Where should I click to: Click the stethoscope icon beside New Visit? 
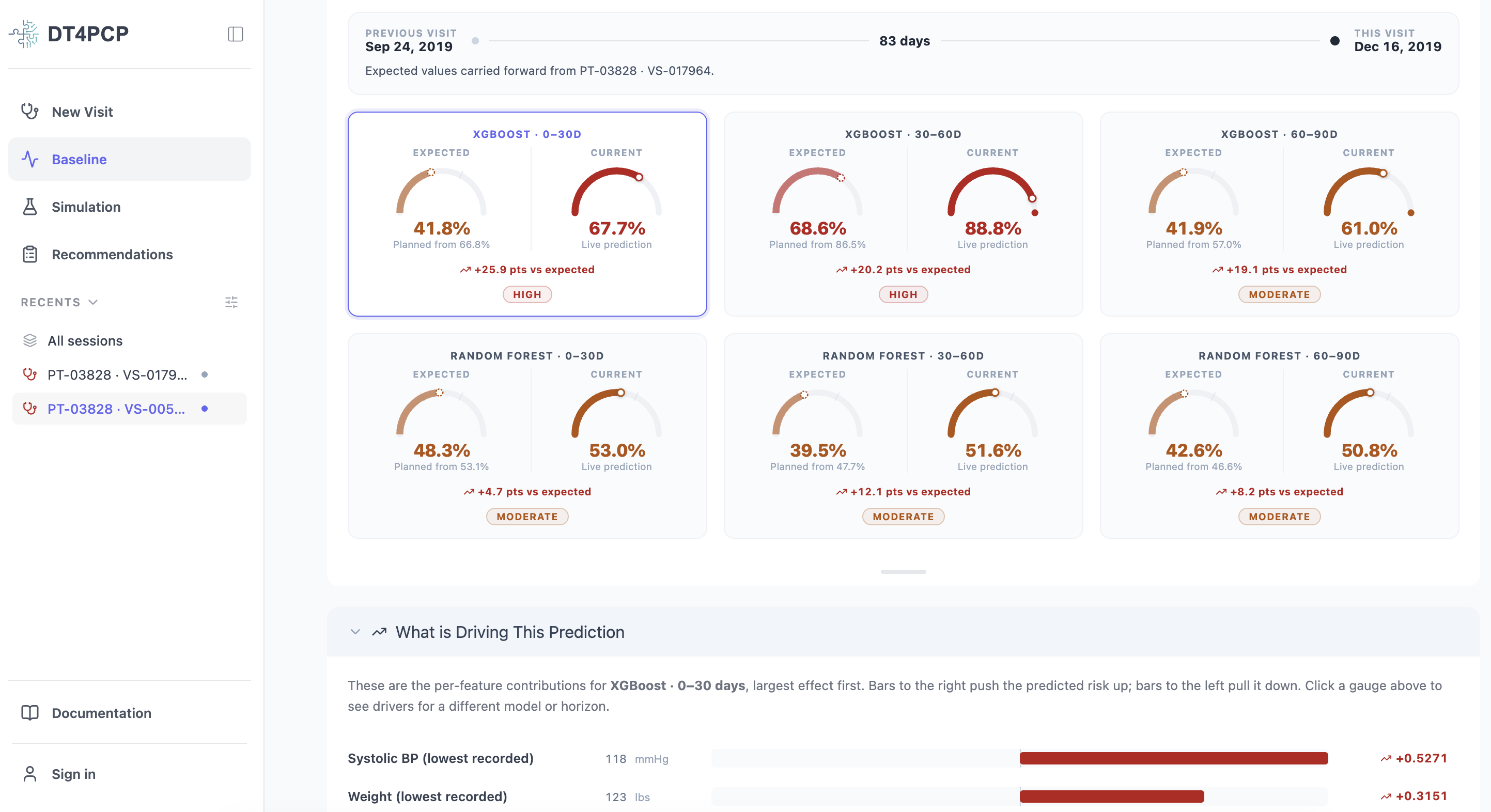30,111
